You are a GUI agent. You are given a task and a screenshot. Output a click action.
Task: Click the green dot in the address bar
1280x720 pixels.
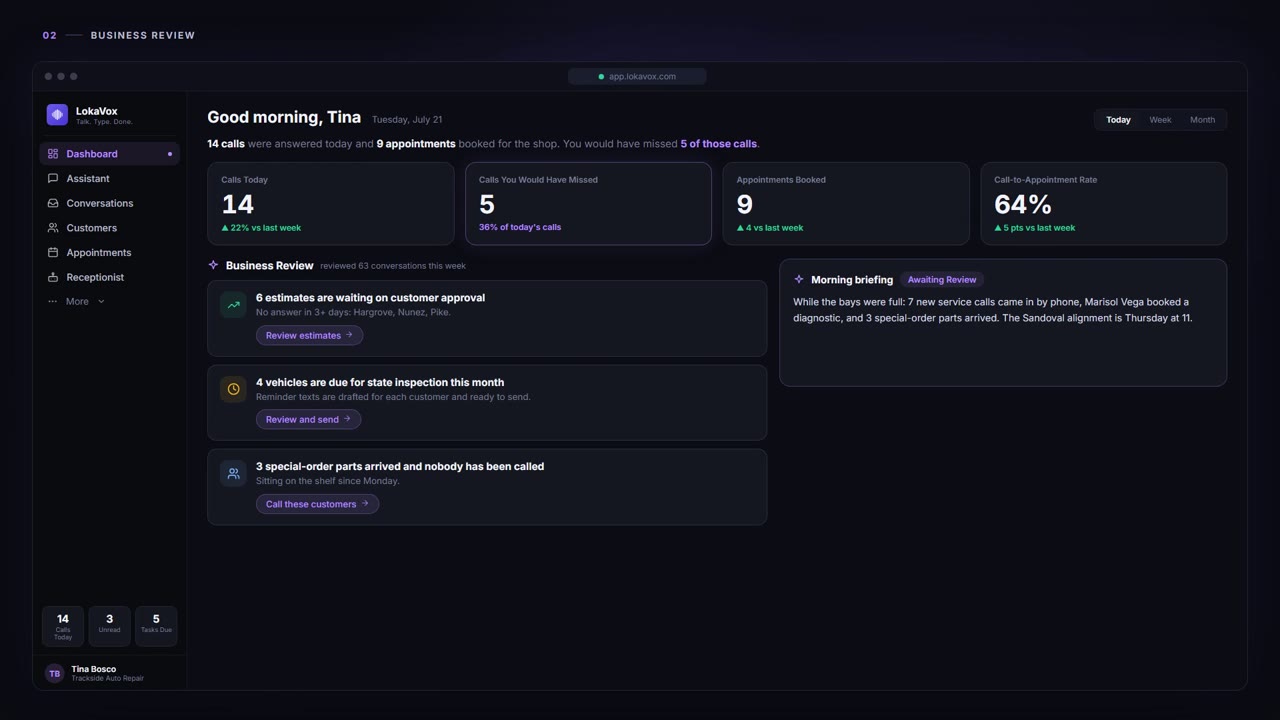coord(601,76)
